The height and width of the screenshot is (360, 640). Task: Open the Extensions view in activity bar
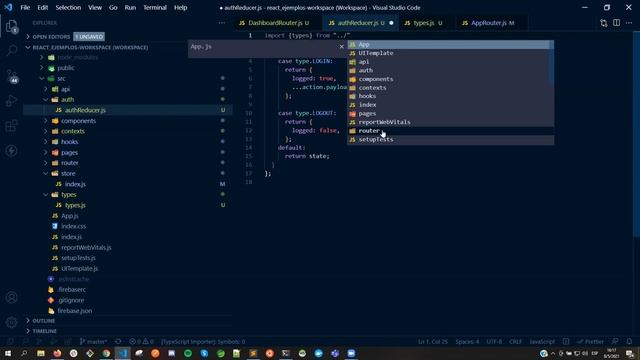12,126
